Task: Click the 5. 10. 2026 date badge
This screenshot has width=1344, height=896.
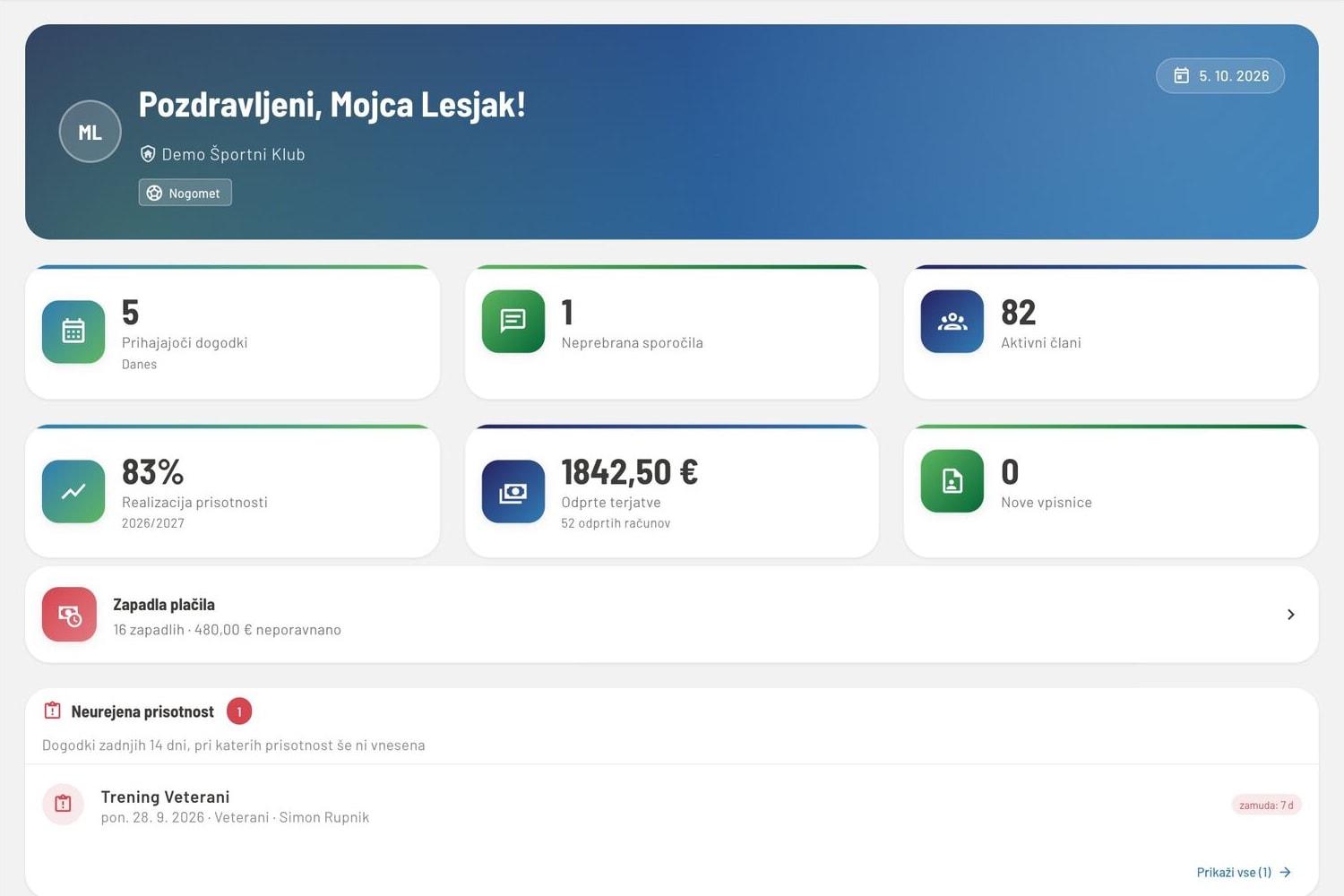Action: coord(1220,76)
